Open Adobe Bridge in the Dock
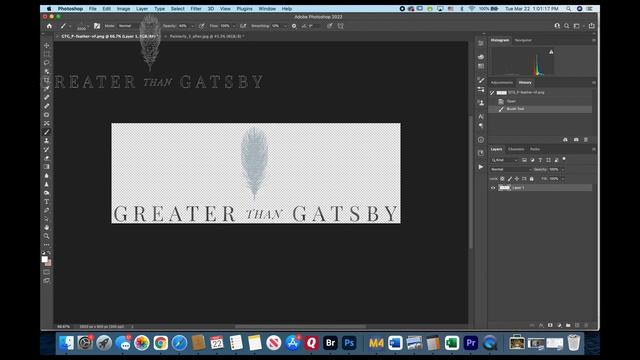640x360 pixels. [x=330, y=343]
